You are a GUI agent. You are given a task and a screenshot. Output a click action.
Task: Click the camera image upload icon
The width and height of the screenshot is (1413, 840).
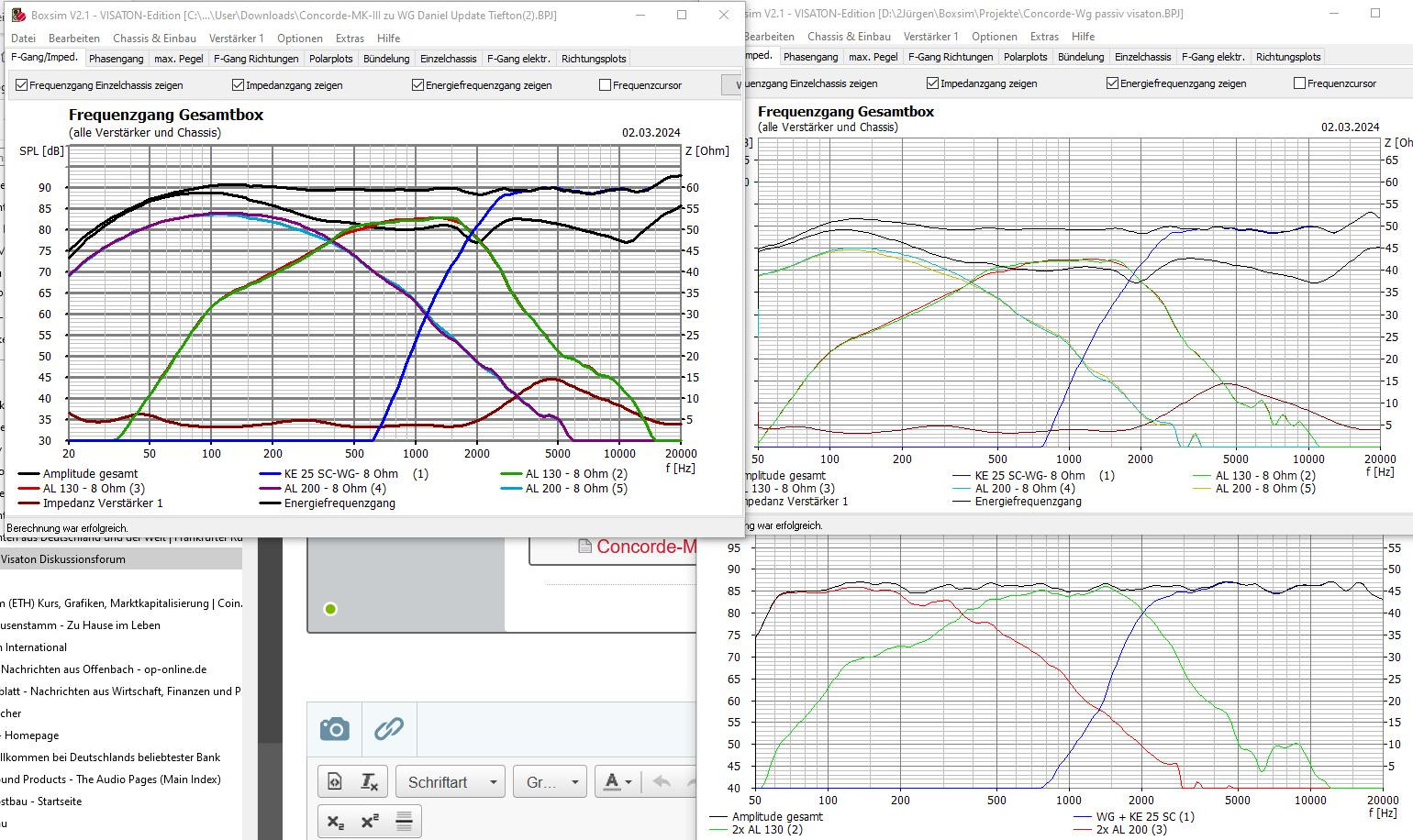coord(335,729)
